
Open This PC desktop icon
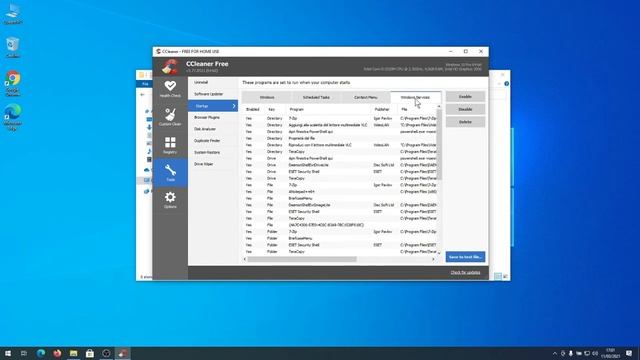pyautogui.click(x=13, y=14)
